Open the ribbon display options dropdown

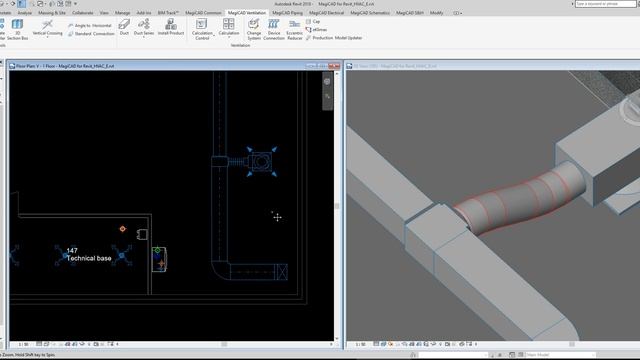click(458, 13)
